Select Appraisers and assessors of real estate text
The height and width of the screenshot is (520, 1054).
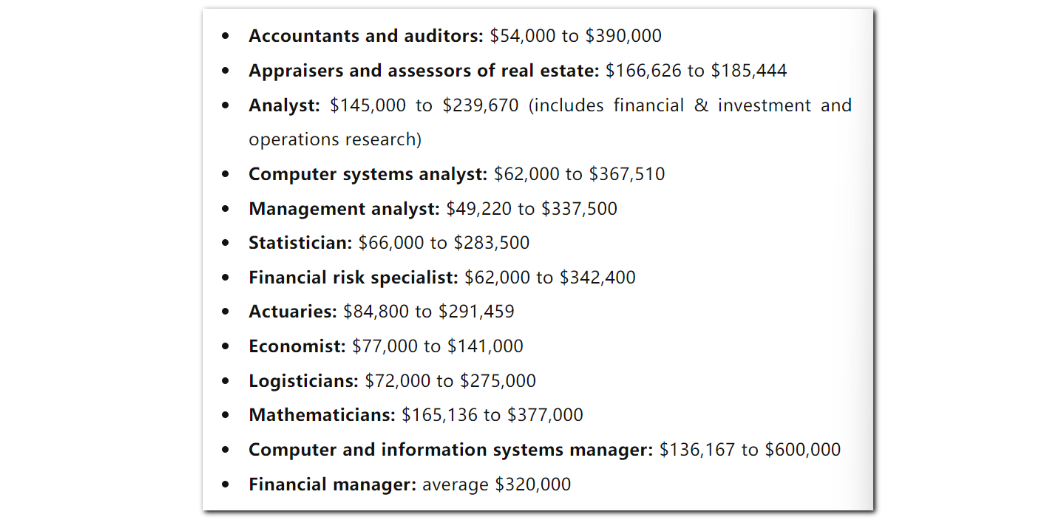click(x=423, y=71)
